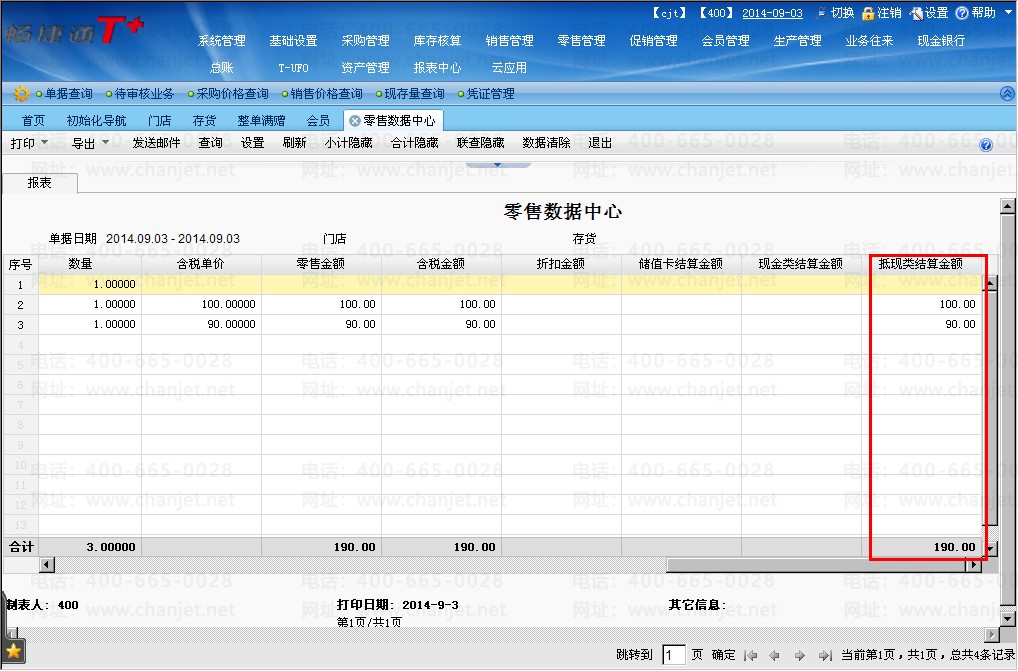Open the 打印 dropdown arrow

pos(44,143)
